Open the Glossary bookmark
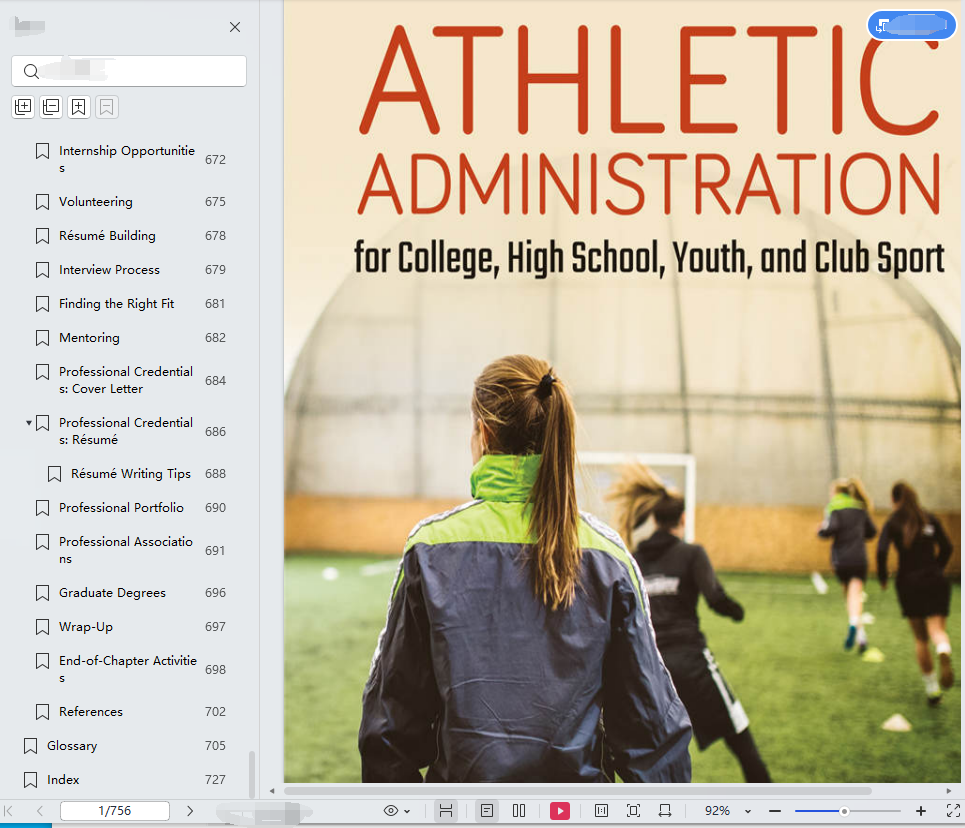The width and height of the screenshot is (965, 828). [72, 746]
